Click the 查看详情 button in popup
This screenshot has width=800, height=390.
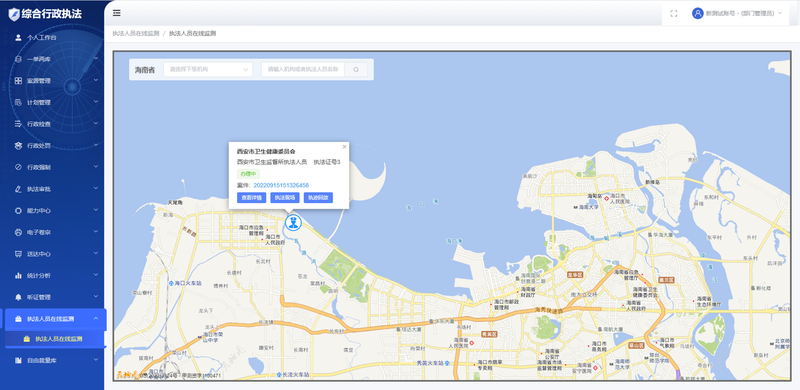tap(252, 198)
